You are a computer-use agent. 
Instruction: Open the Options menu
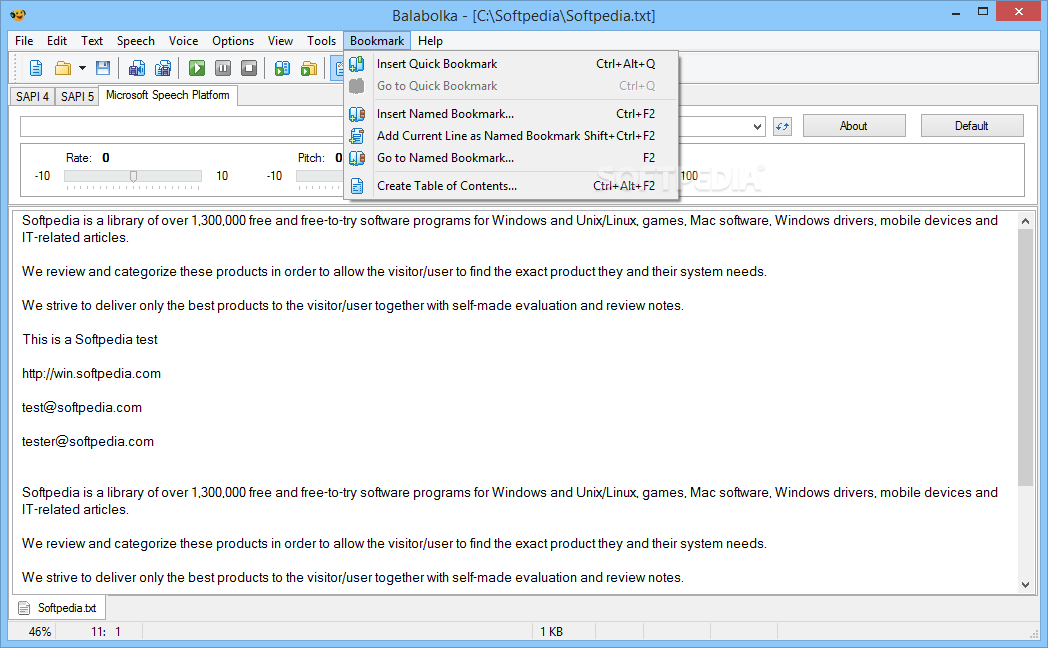233,41
